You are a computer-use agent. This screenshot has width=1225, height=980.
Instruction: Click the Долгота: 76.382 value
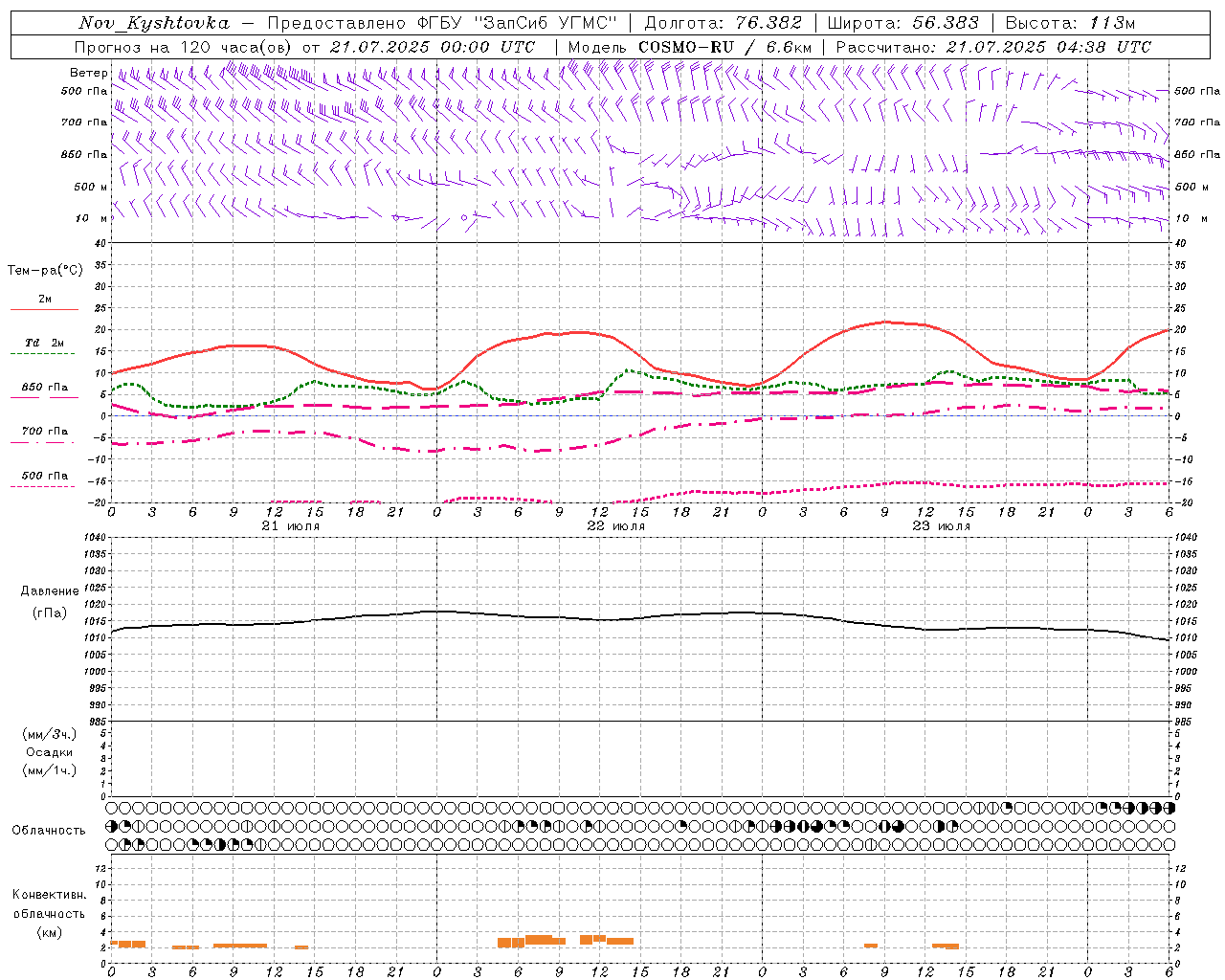point(723,23)
